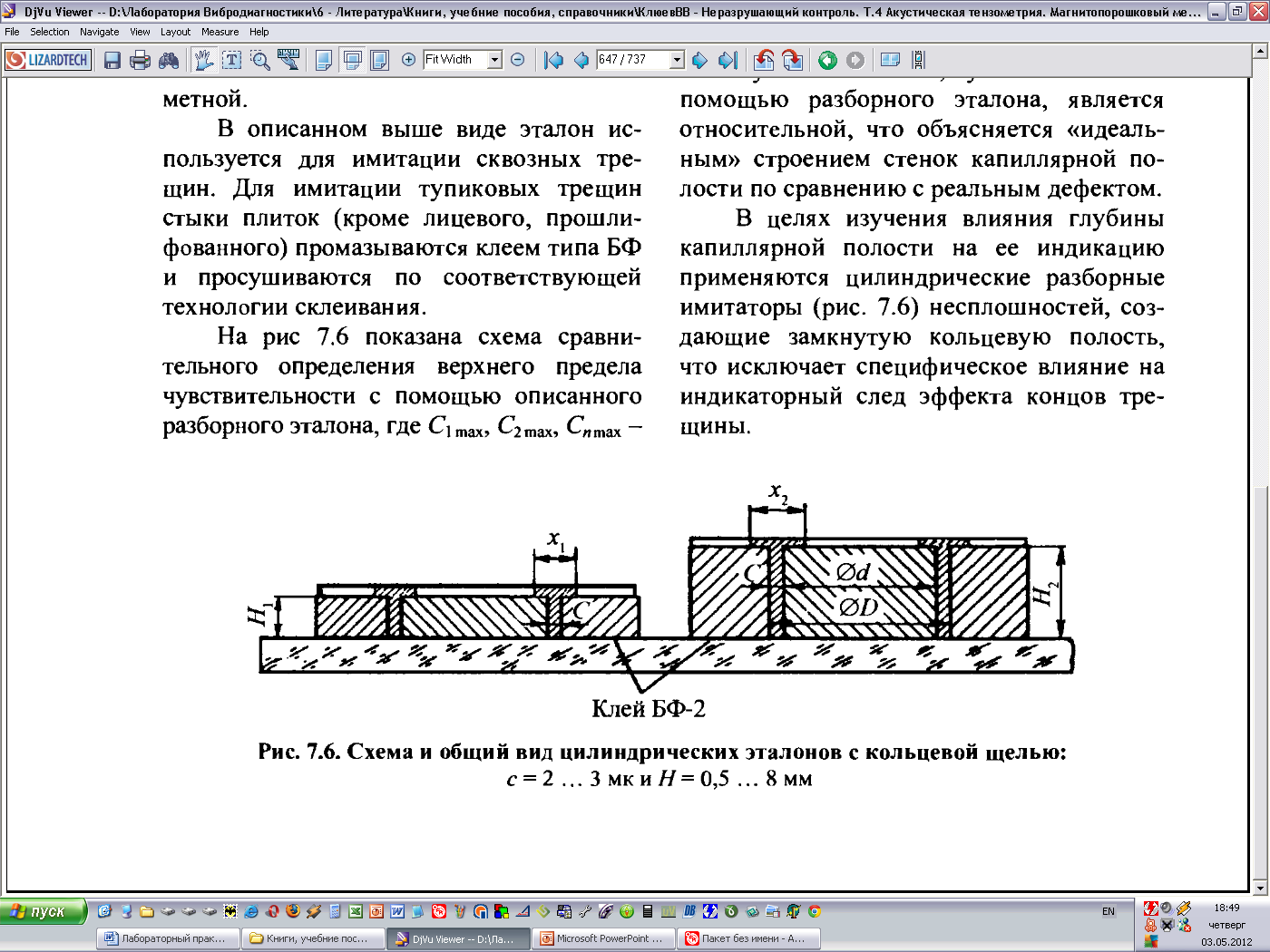Open the Measure menu

pyautogui.click(x=220, y=32)
